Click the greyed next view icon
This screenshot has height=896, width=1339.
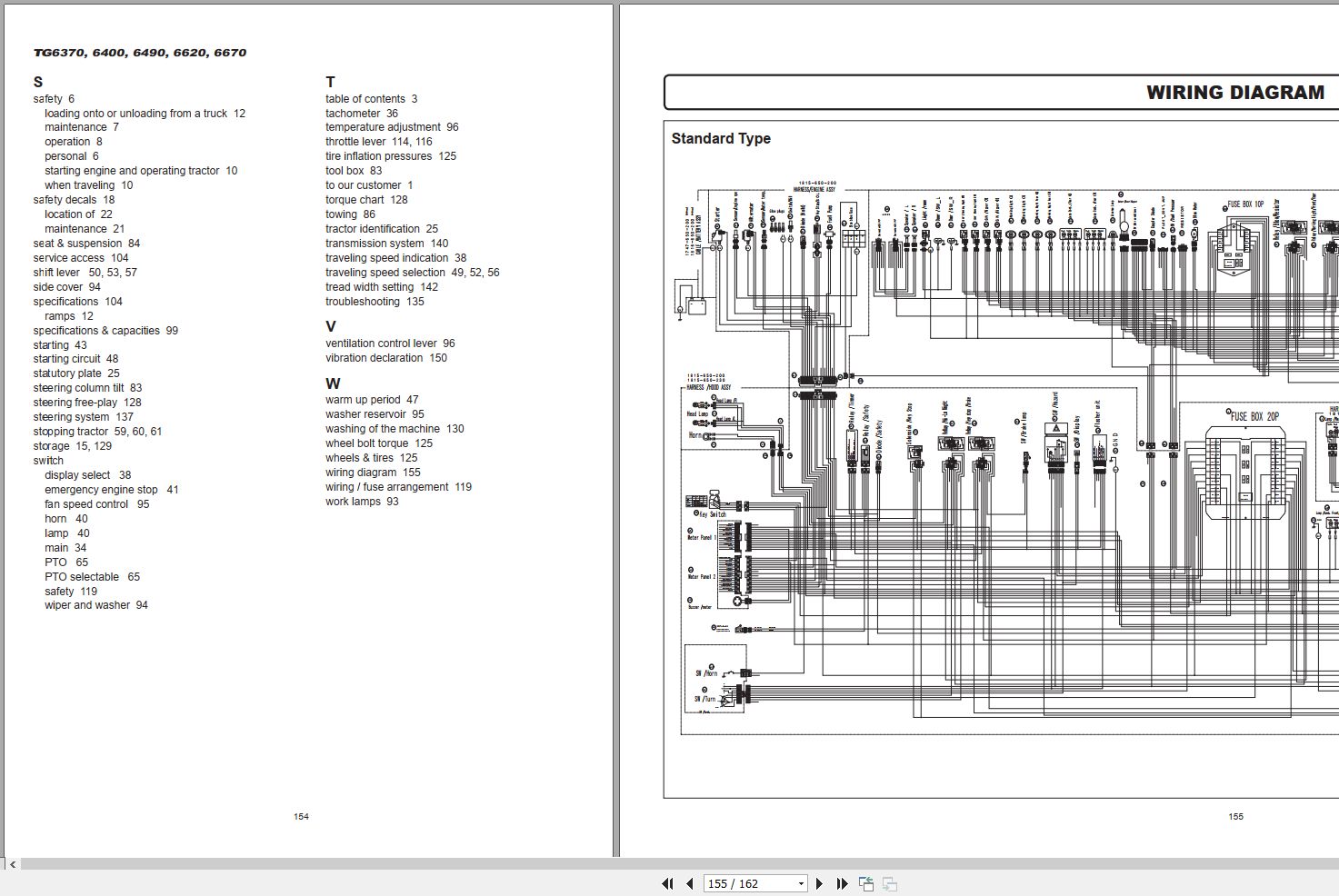tap(889, 883)
